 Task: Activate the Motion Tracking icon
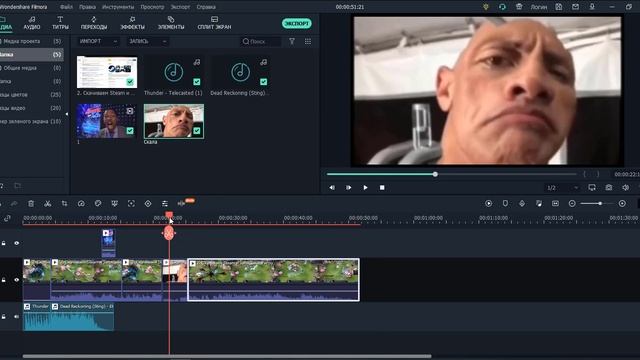(131, 203)
